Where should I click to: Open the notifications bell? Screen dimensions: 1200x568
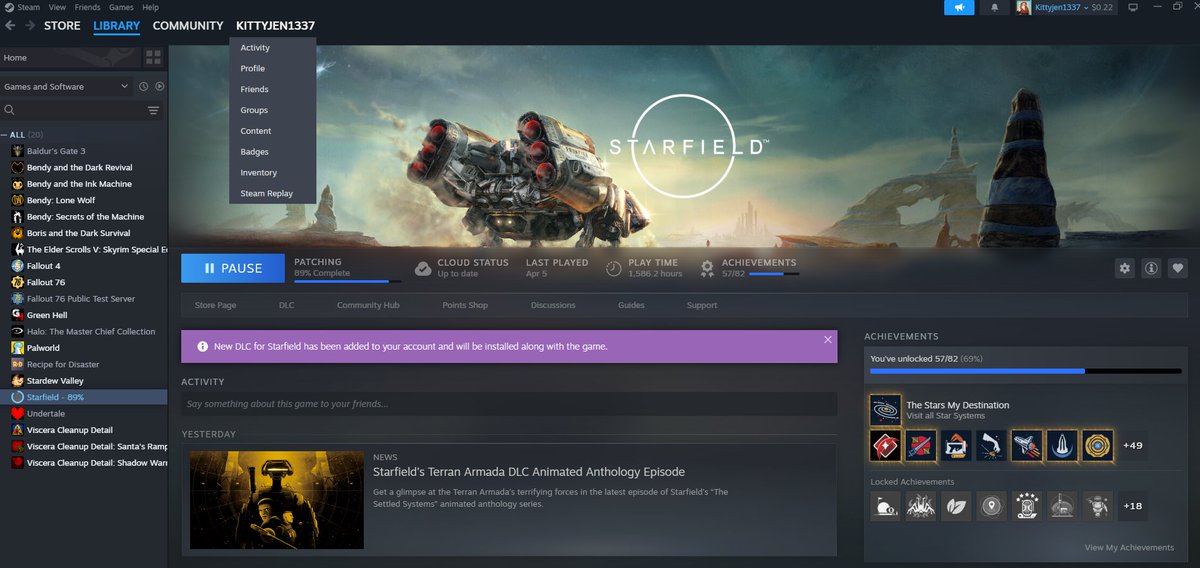coord(994,7)
